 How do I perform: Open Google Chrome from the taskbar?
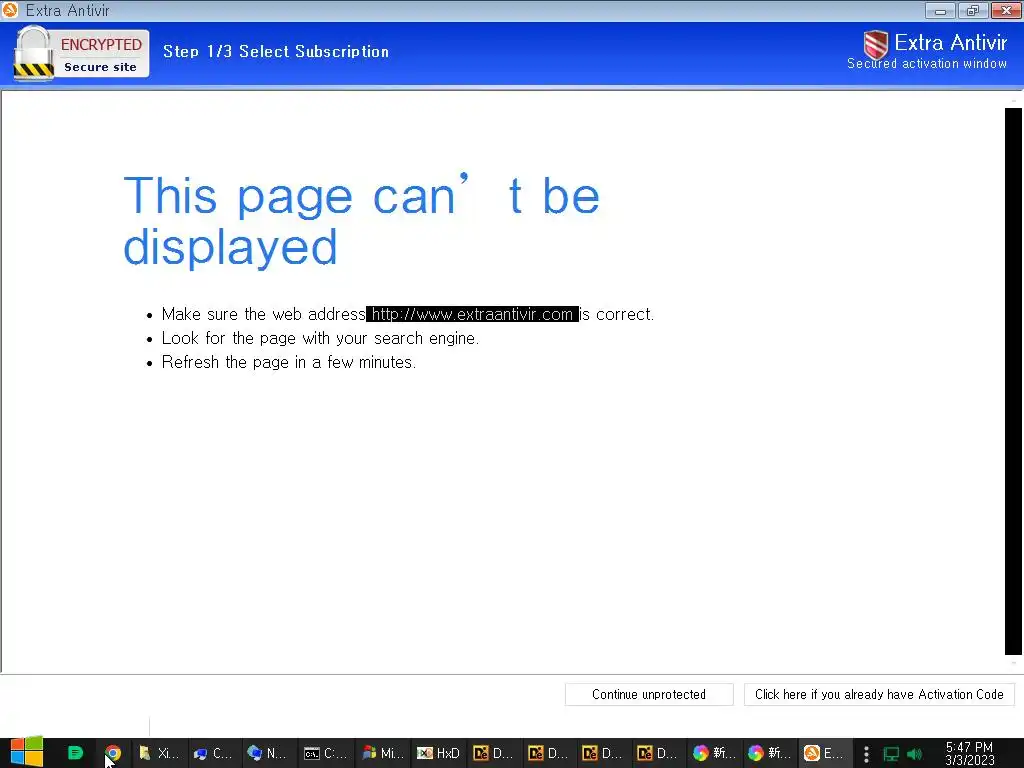point(113,753)
